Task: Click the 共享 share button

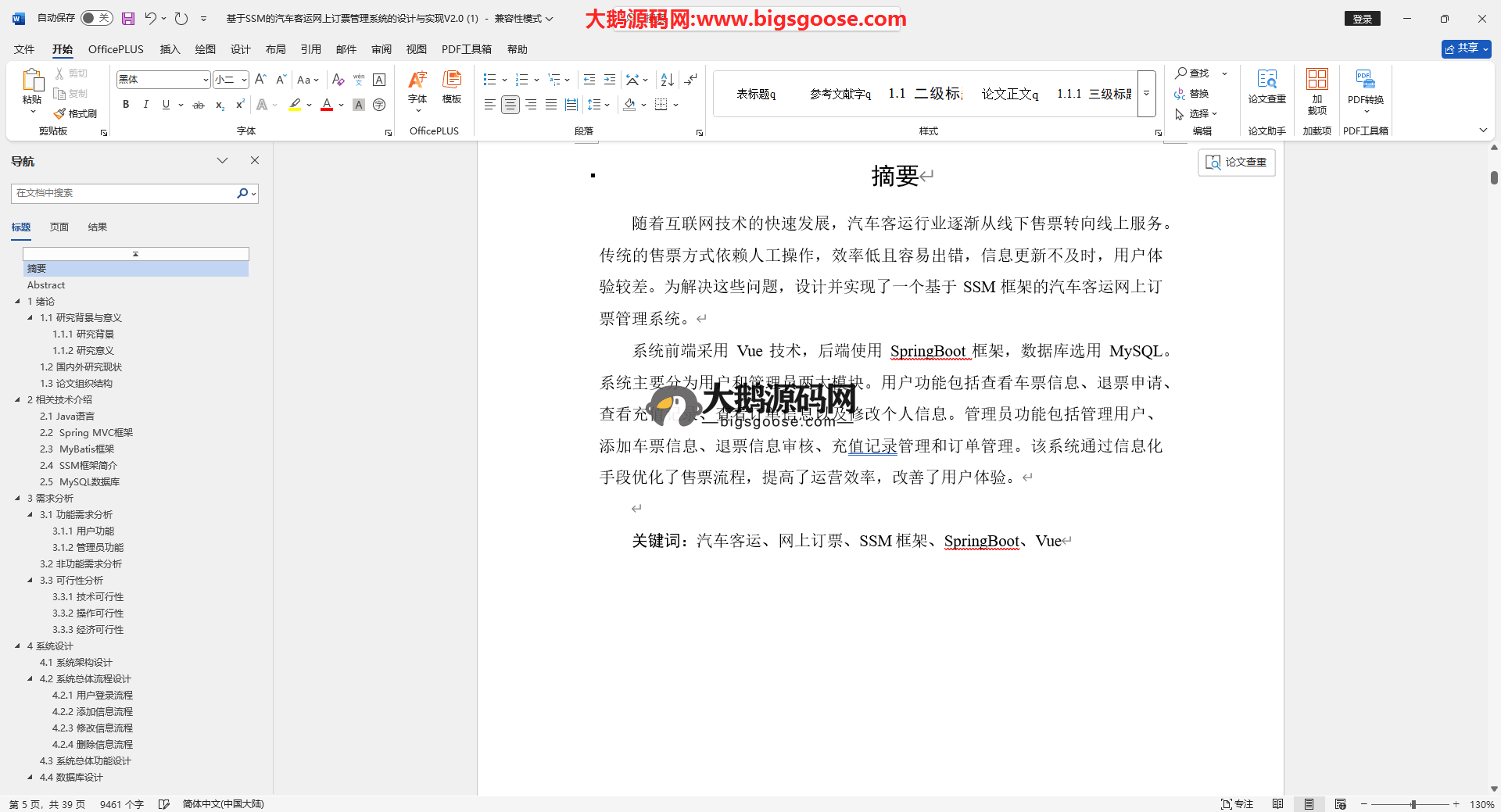Action: click(x=1466, y=49)
